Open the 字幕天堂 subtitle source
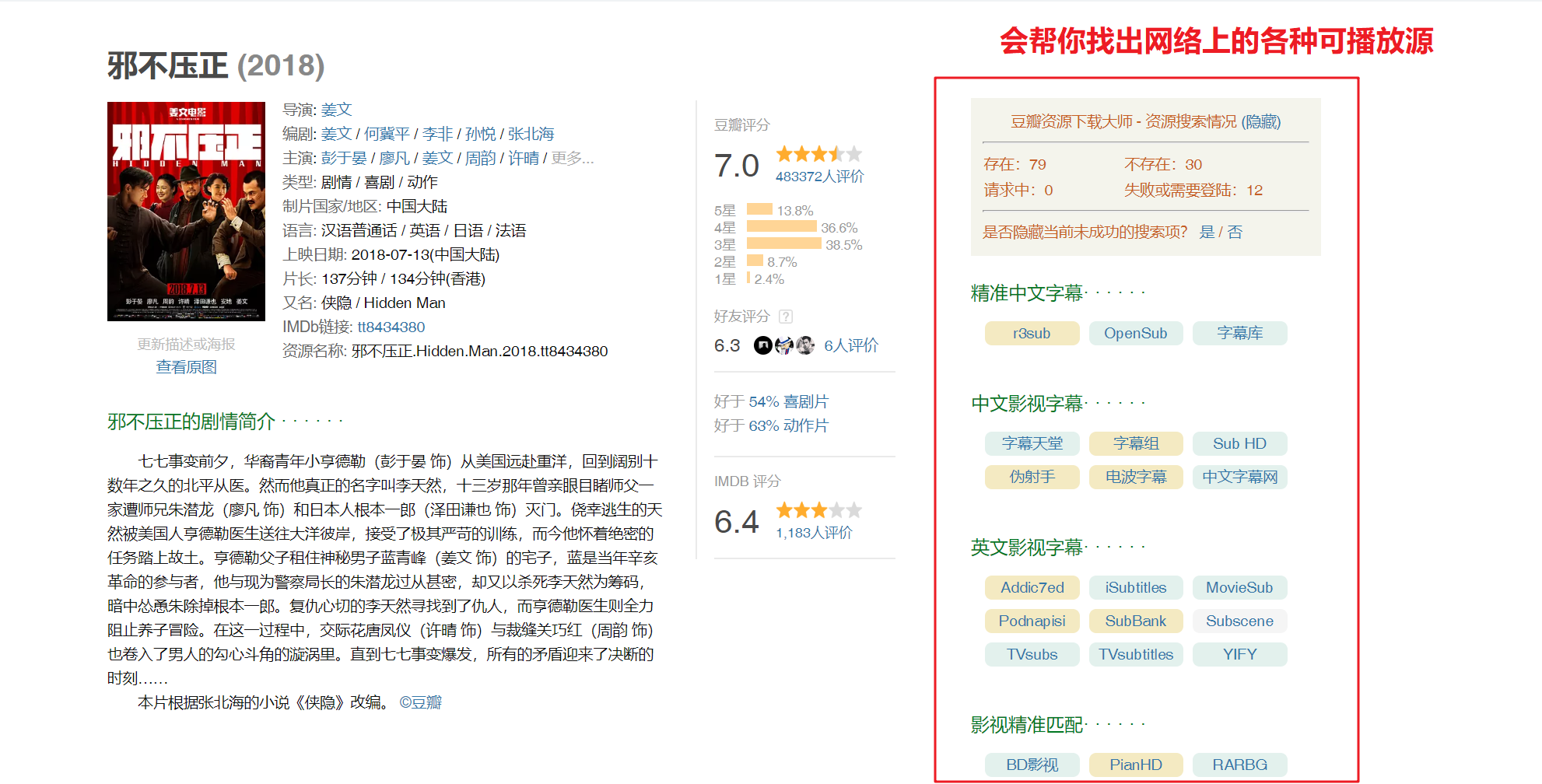 pos(1032,443)
